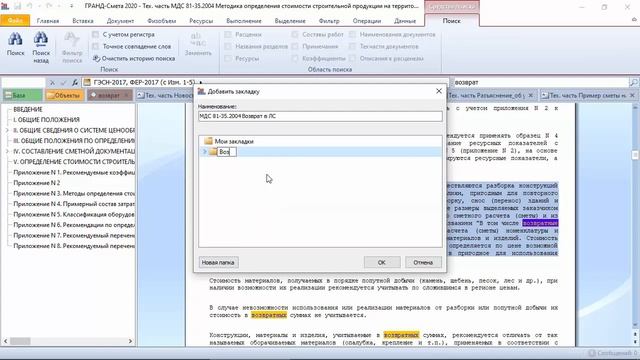The image size is (640, 360).
Task: Switch to the Данные ribbon tab
Action: [x=405, y=21]
